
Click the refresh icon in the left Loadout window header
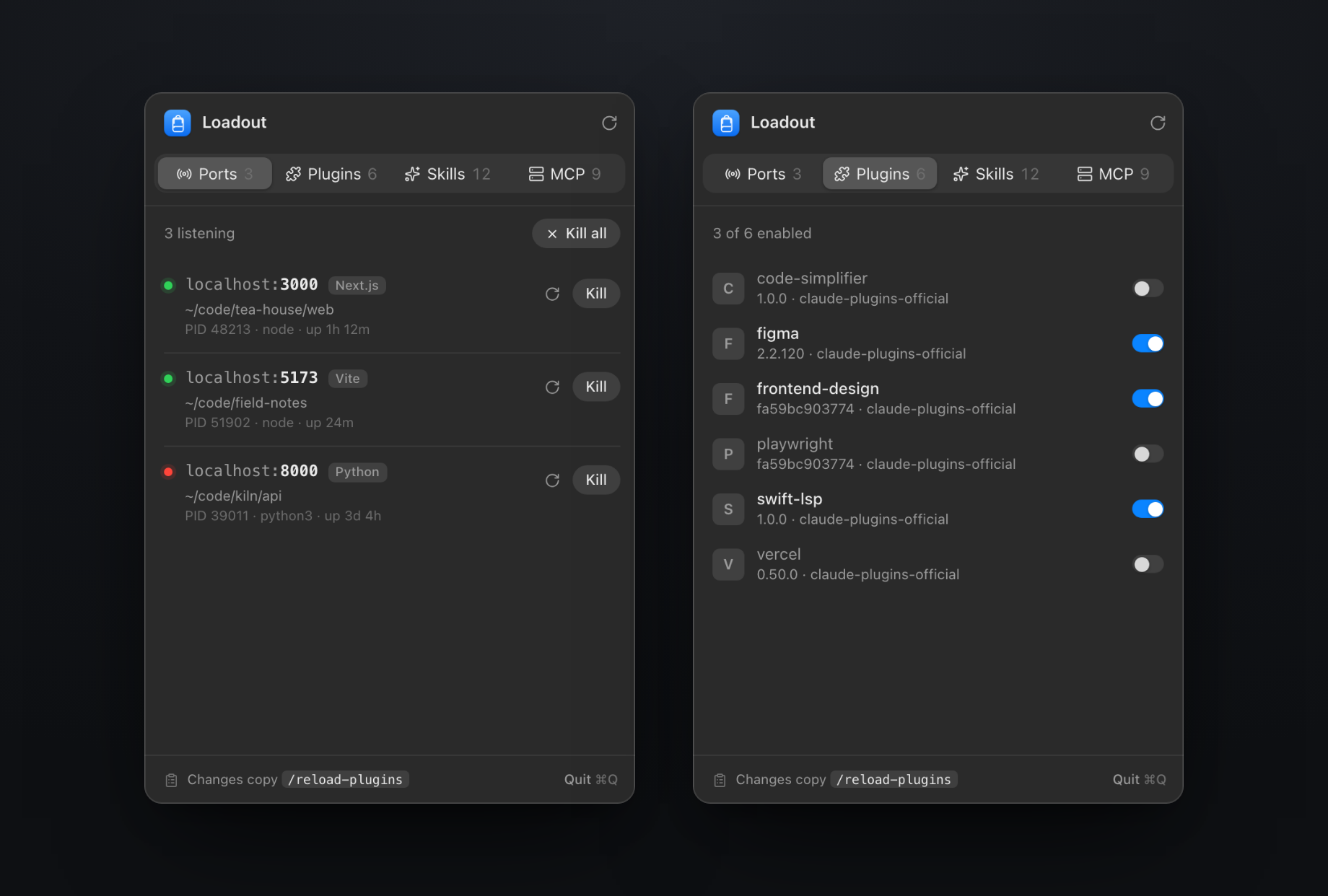point(609,123)
